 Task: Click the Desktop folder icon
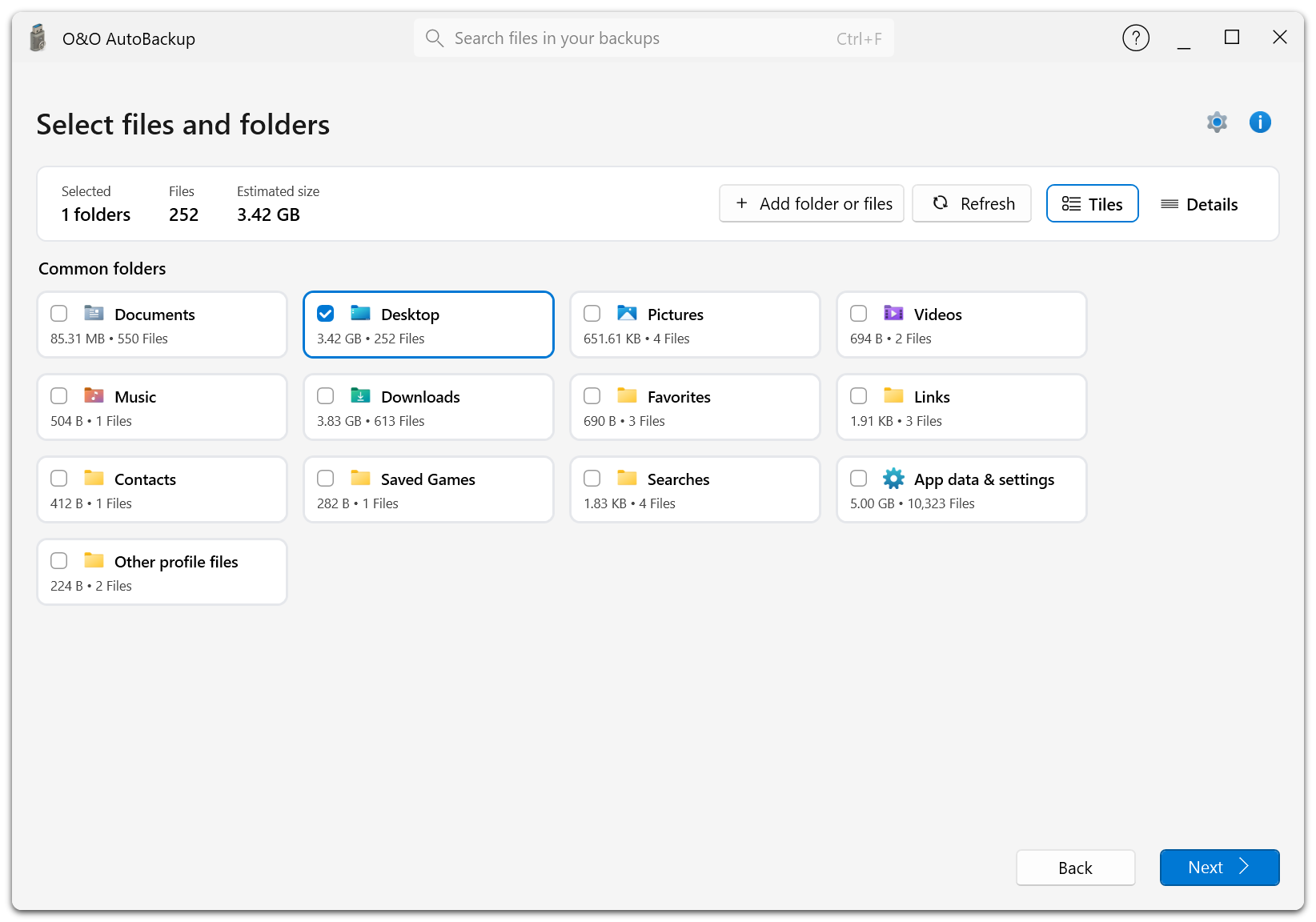point(361,313)
